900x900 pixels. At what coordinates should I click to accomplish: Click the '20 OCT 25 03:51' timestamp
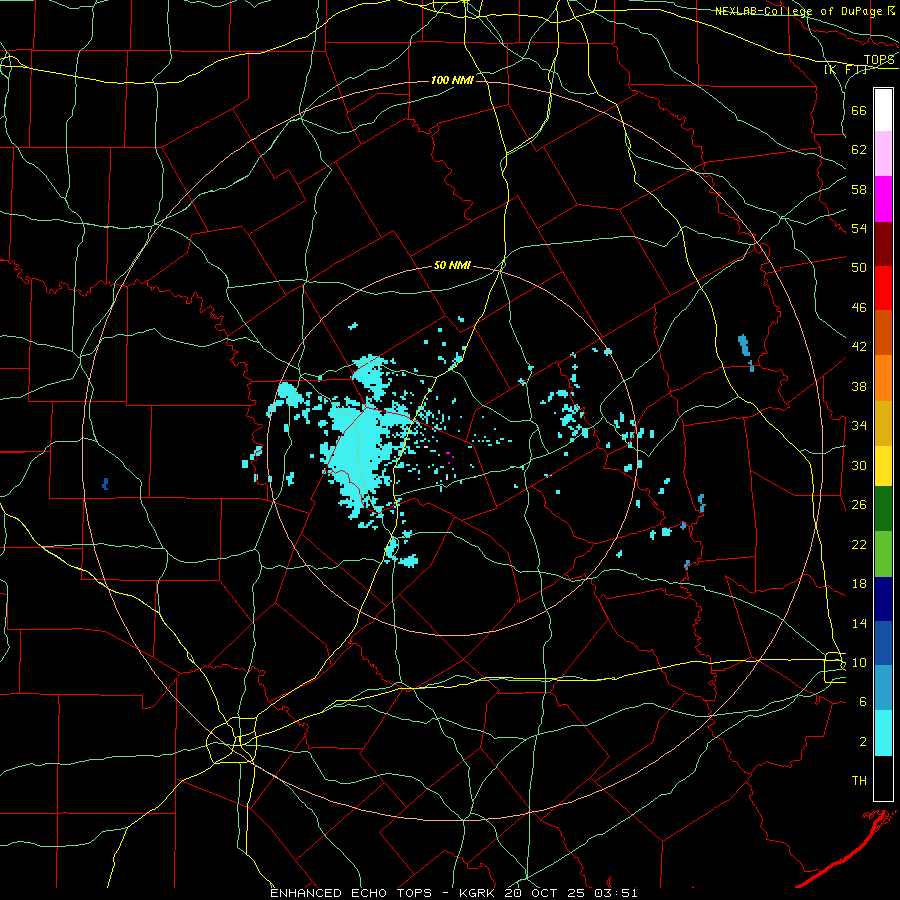tap(571, 893)
